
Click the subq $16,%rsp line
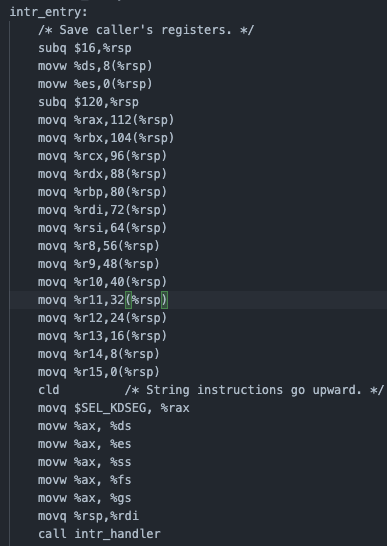(x=85, y=48)
